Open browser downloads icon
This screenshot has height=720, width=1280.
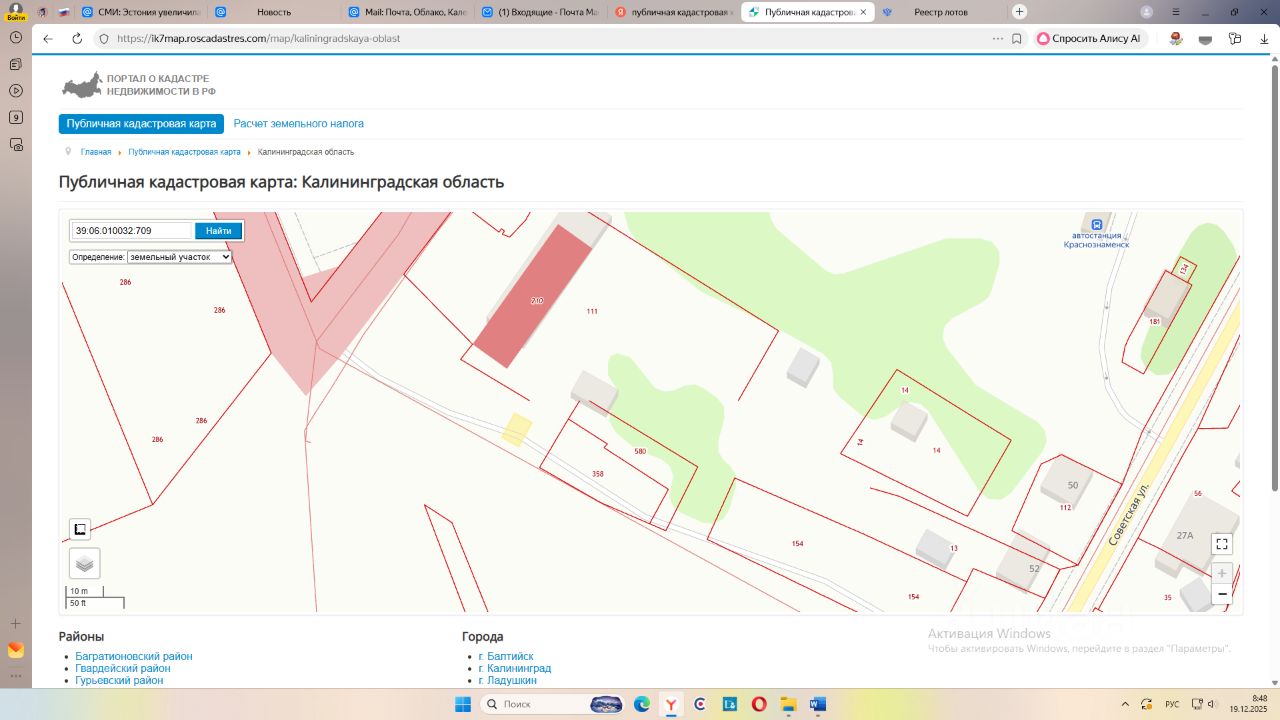click(x=1264, y=38)
